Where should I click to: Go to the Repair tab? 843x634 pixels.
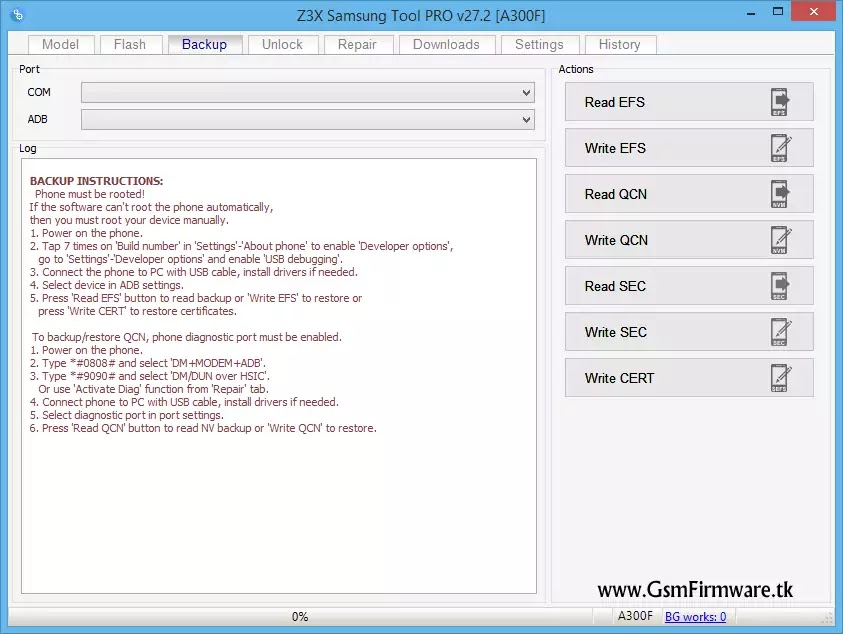[358, 45]
